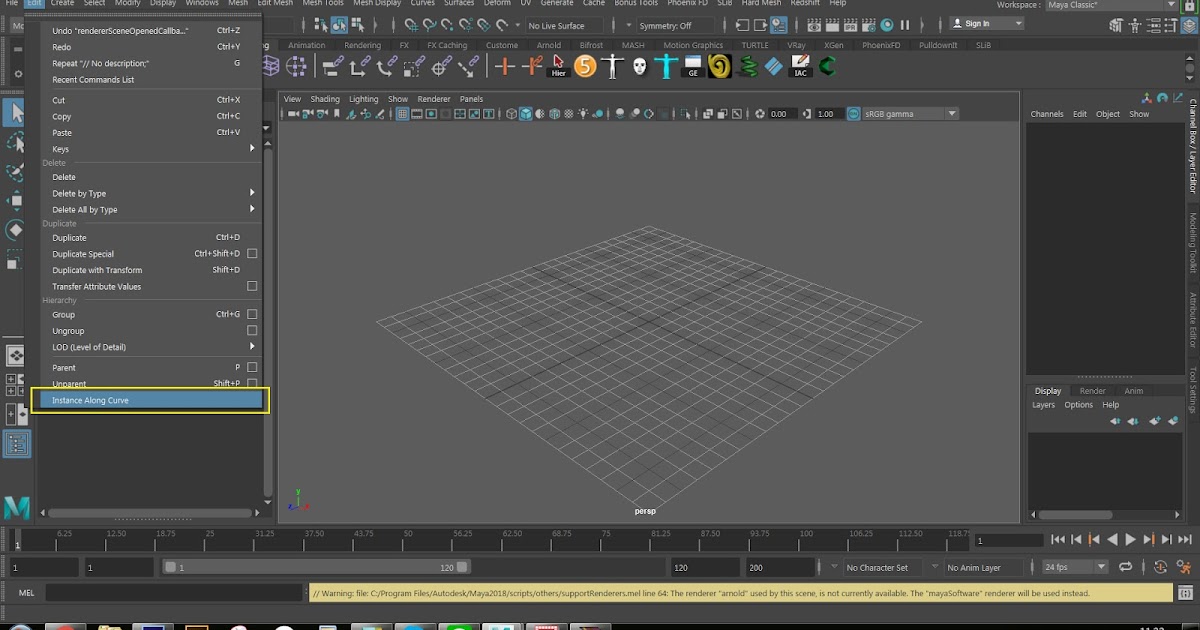Create a new empty display layer

(1155, 421)
